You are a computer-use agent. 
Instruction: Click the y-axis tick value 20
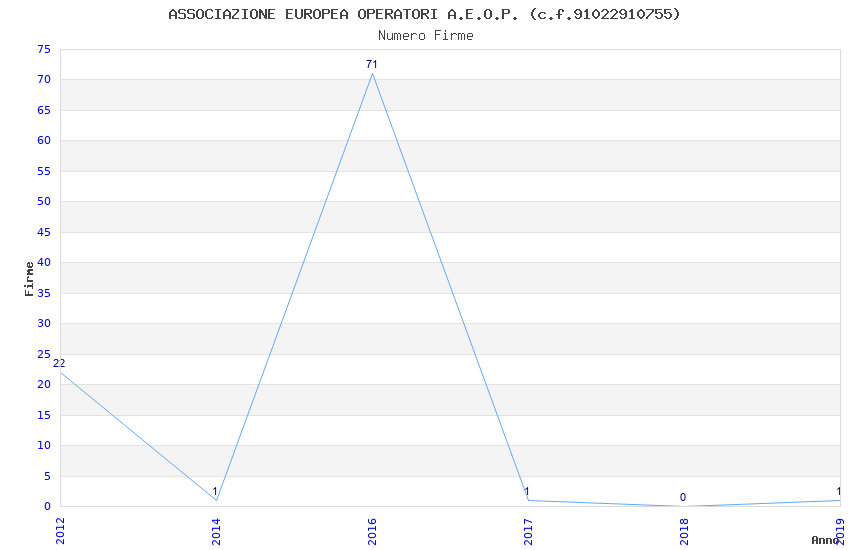[44, 384]
